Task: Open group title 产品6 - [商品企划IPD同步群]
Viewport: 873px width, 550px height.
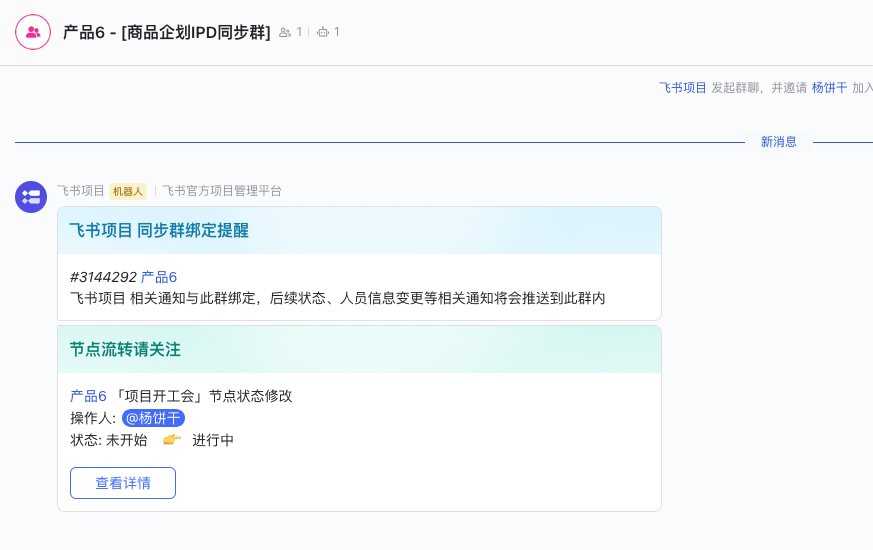Action: point(166,32)
